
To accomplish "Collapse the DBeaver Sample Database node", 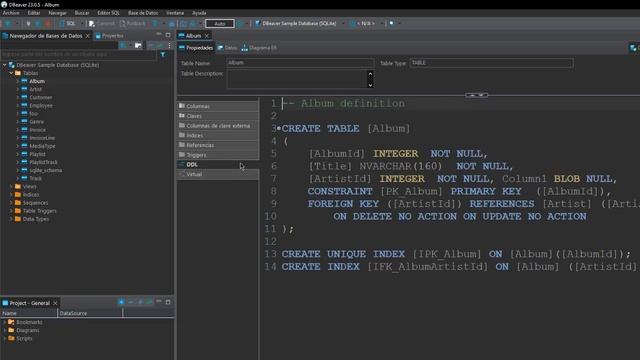I will pyautogui.click(x=4, y=65).
